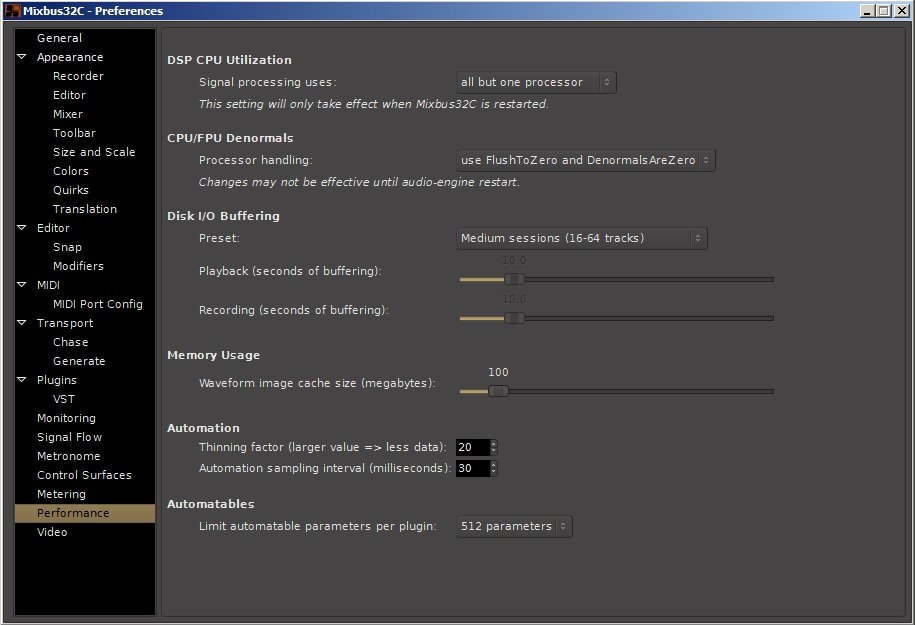Collapse the Editor tree section
The image size is (915, 625).
pyautogui.click(x=22, y=228)
